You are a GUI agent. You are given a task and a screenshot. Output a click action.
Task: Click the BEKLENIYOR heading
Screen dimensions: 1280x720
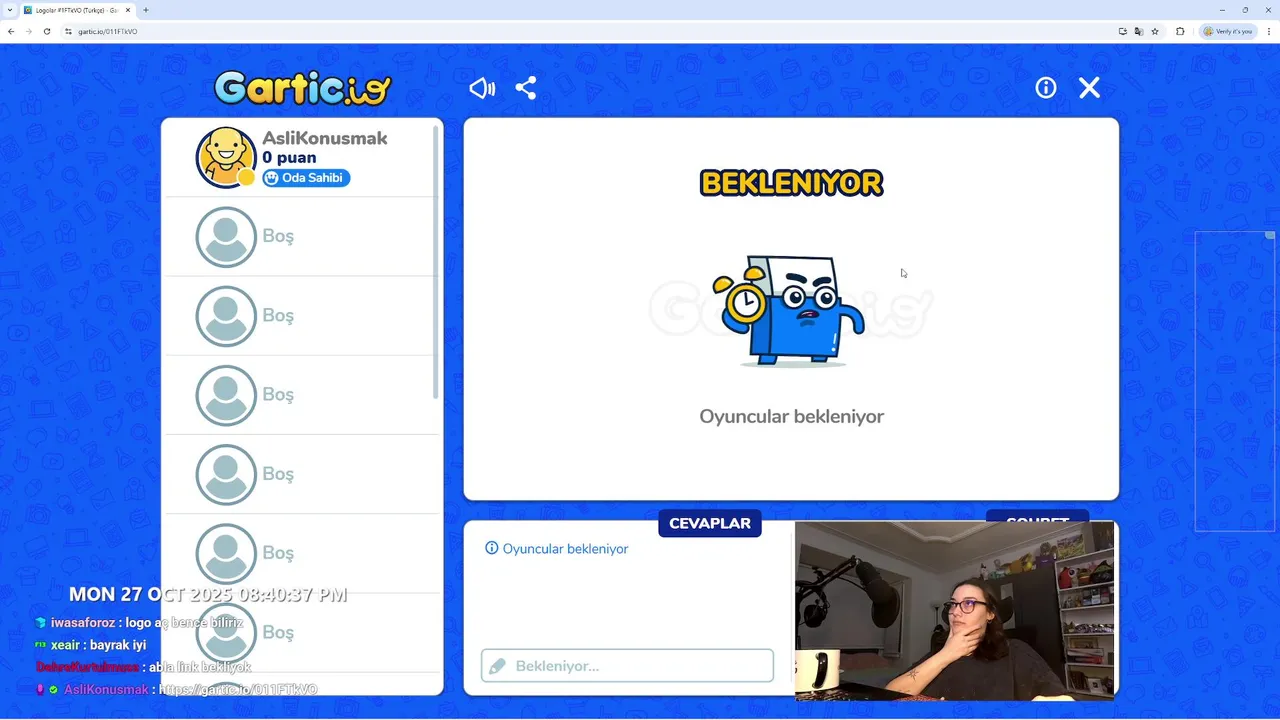pyautogui.click(x=791, y=183)
